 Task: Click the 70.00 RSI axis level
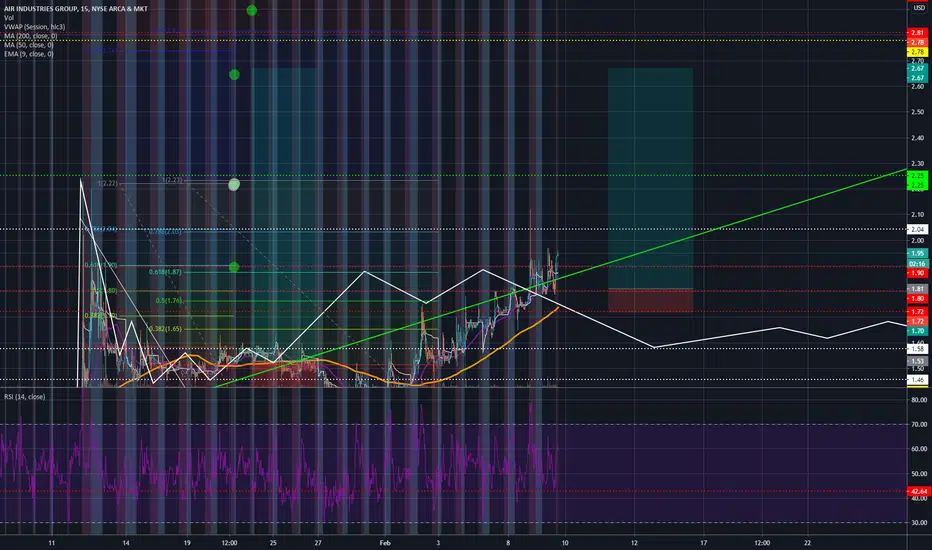tap(918, 424)
